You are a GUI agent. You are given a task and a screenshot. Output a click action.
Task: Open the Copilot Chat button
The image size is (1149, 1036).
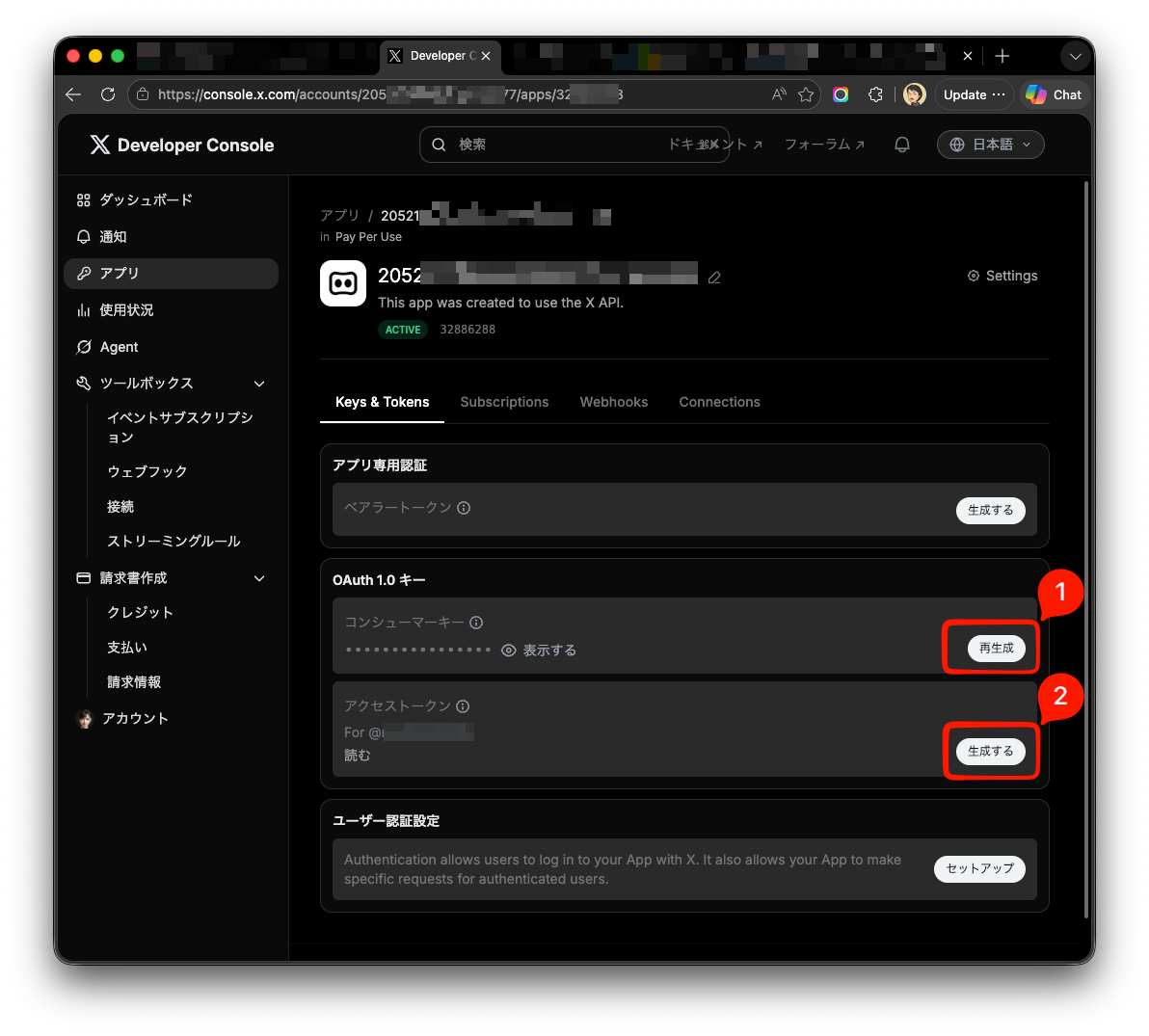(x=1055, y=94)
